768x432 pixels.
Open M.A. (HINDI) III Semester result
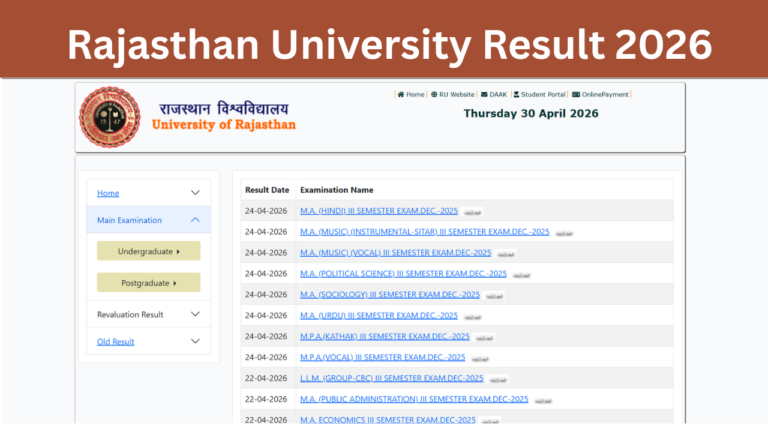[x=379, y=211]
